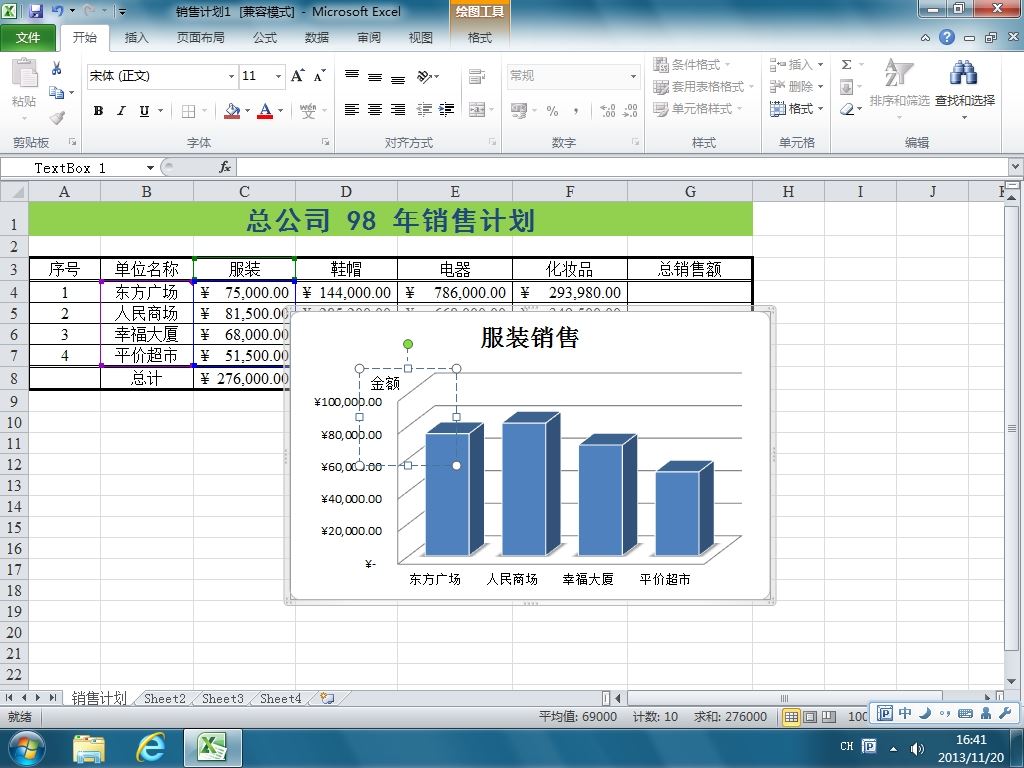1024x768 pixels.
Task: Open Excel Help question mark icon
Action: coord(947,37)
